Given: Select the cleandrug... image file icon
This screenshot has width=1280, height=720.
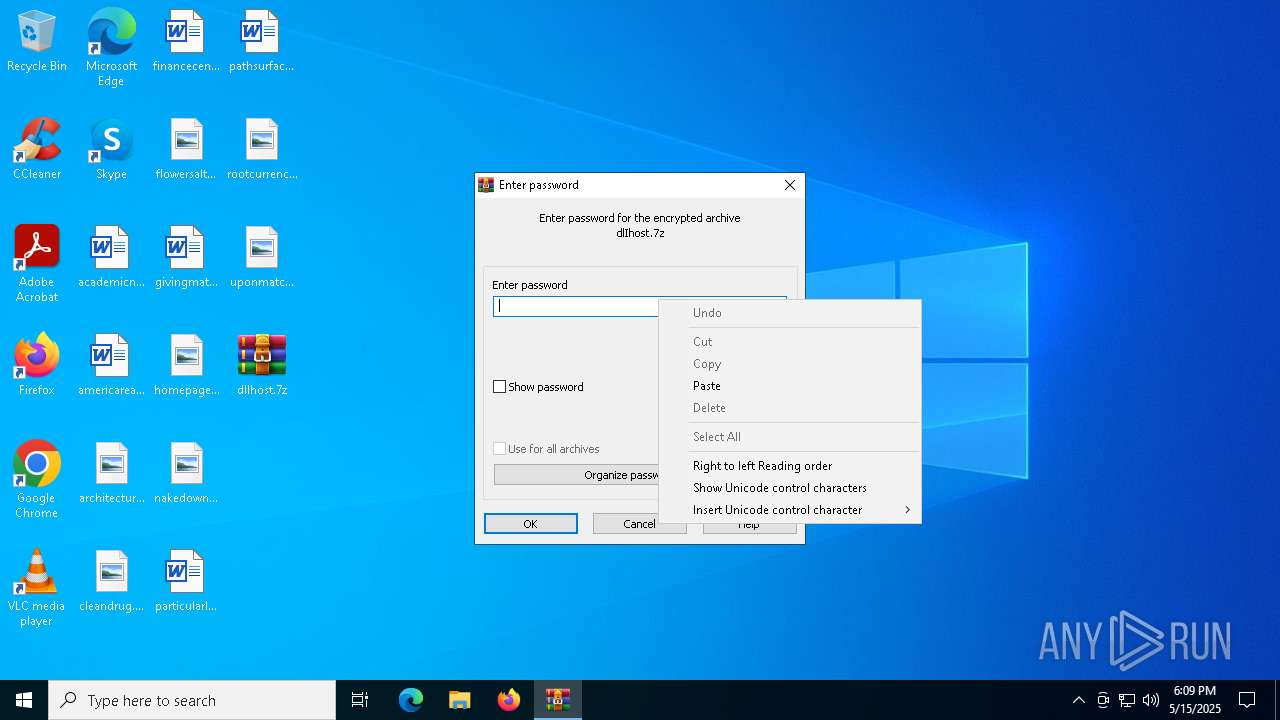Looking at the screenshot, I should [111, 582].
